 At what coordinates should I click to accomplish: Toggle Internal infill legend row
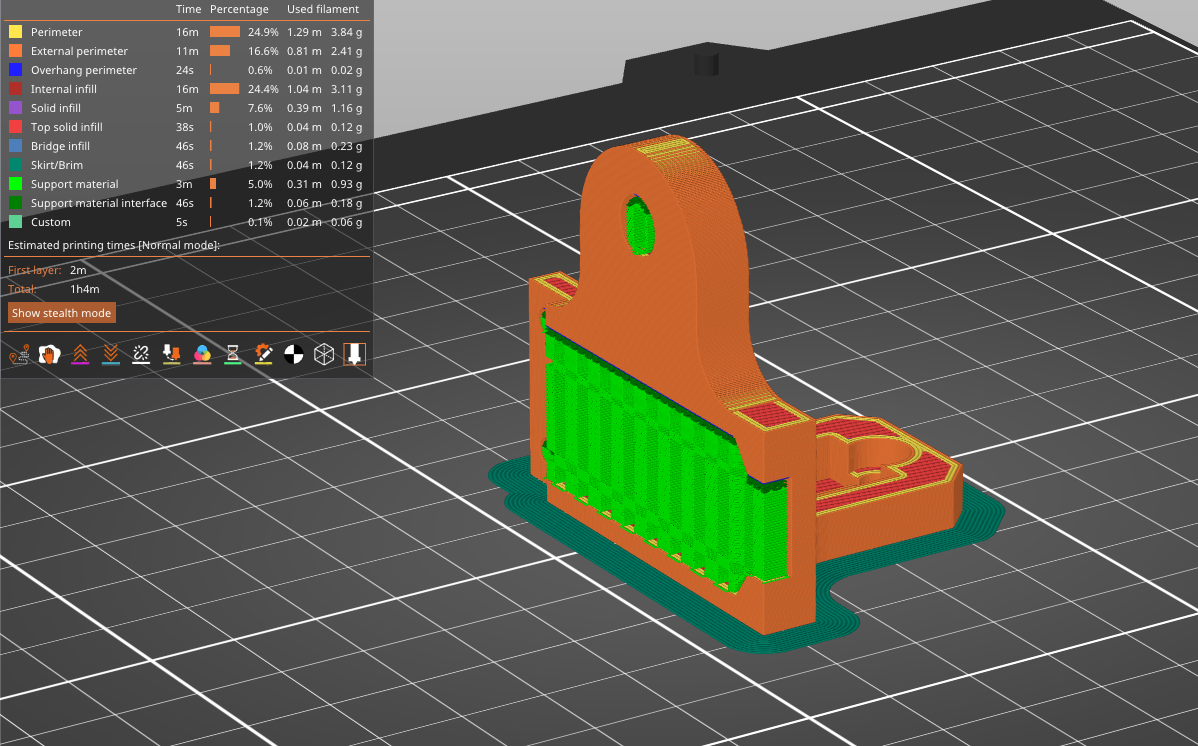64,89
